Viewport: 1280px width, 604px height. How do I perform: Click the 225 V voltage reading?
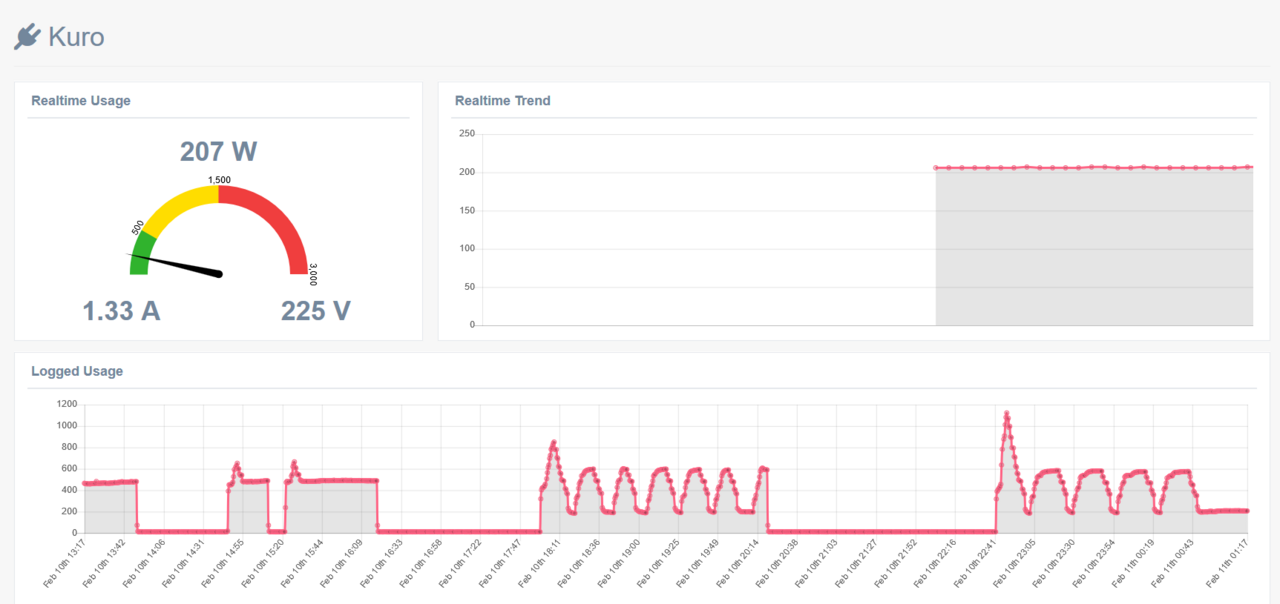pyautogui.click(x=316, y=311)
